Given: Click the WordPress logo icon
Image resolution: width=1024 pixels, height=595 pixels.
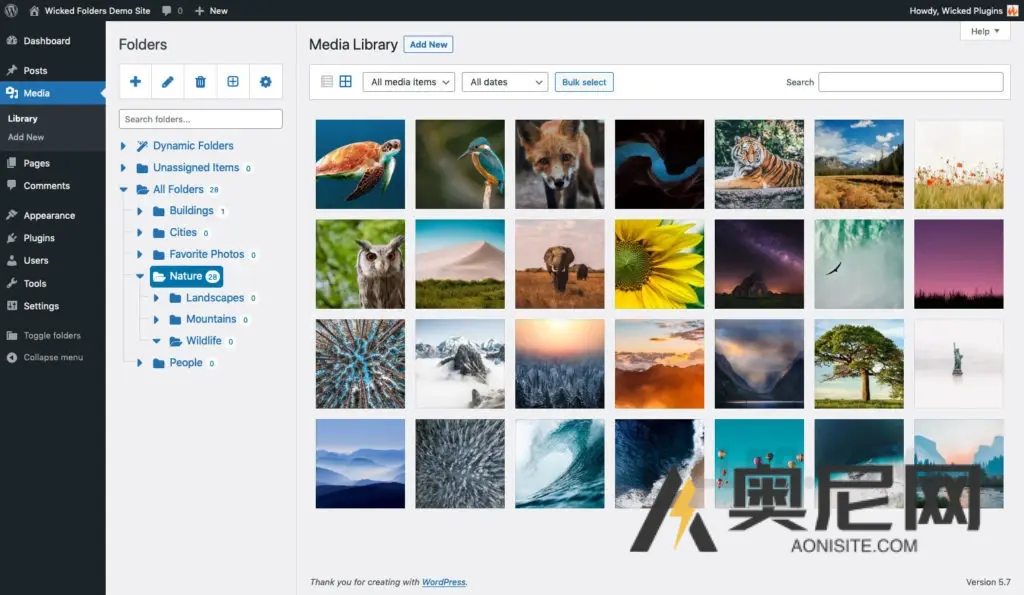Looking at the screenshot, I should [x=12, y=10].
